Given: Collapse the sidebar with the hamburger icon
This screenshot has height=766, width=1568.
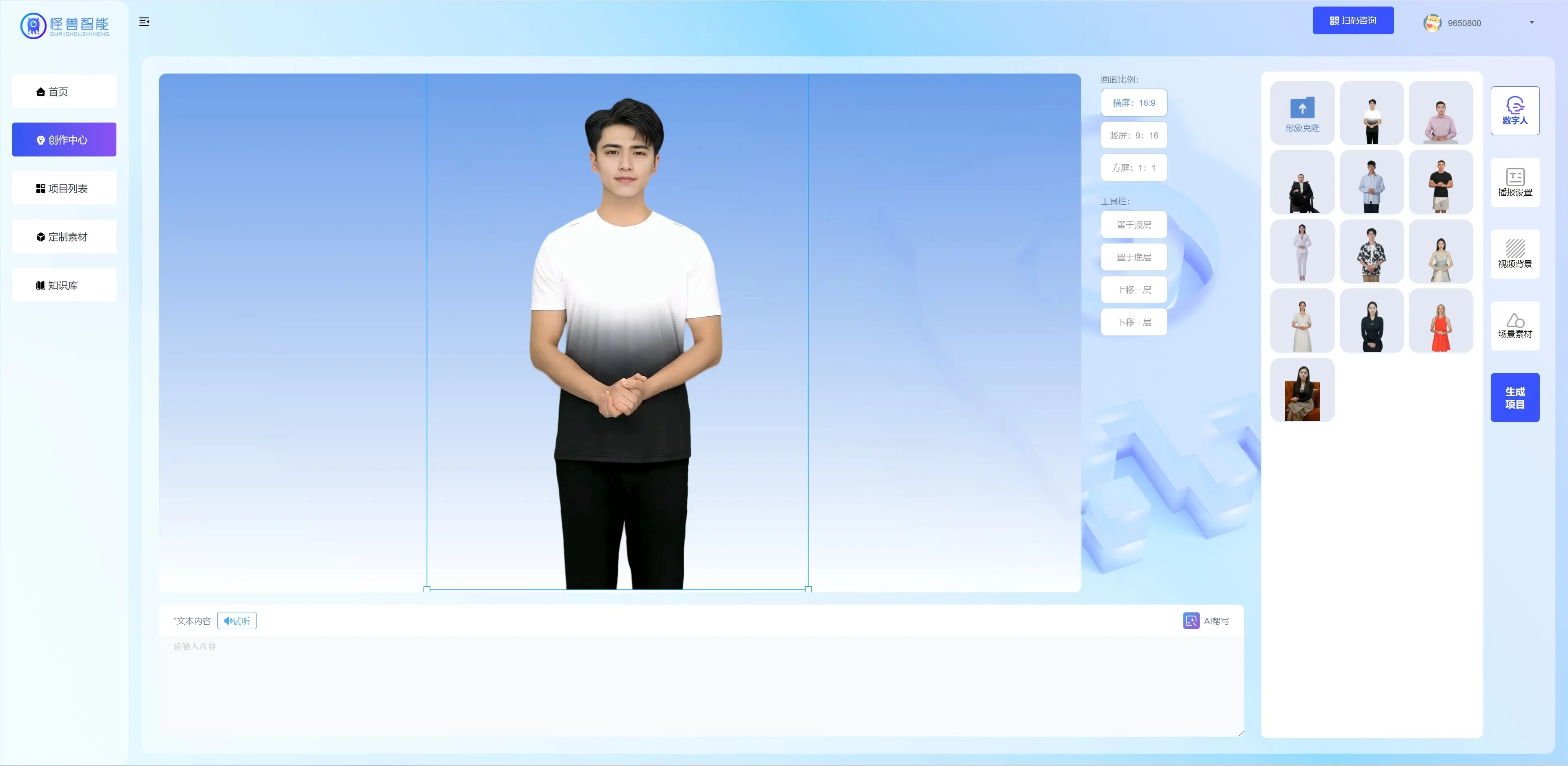Looking at the screenshot, I should 144,22.
